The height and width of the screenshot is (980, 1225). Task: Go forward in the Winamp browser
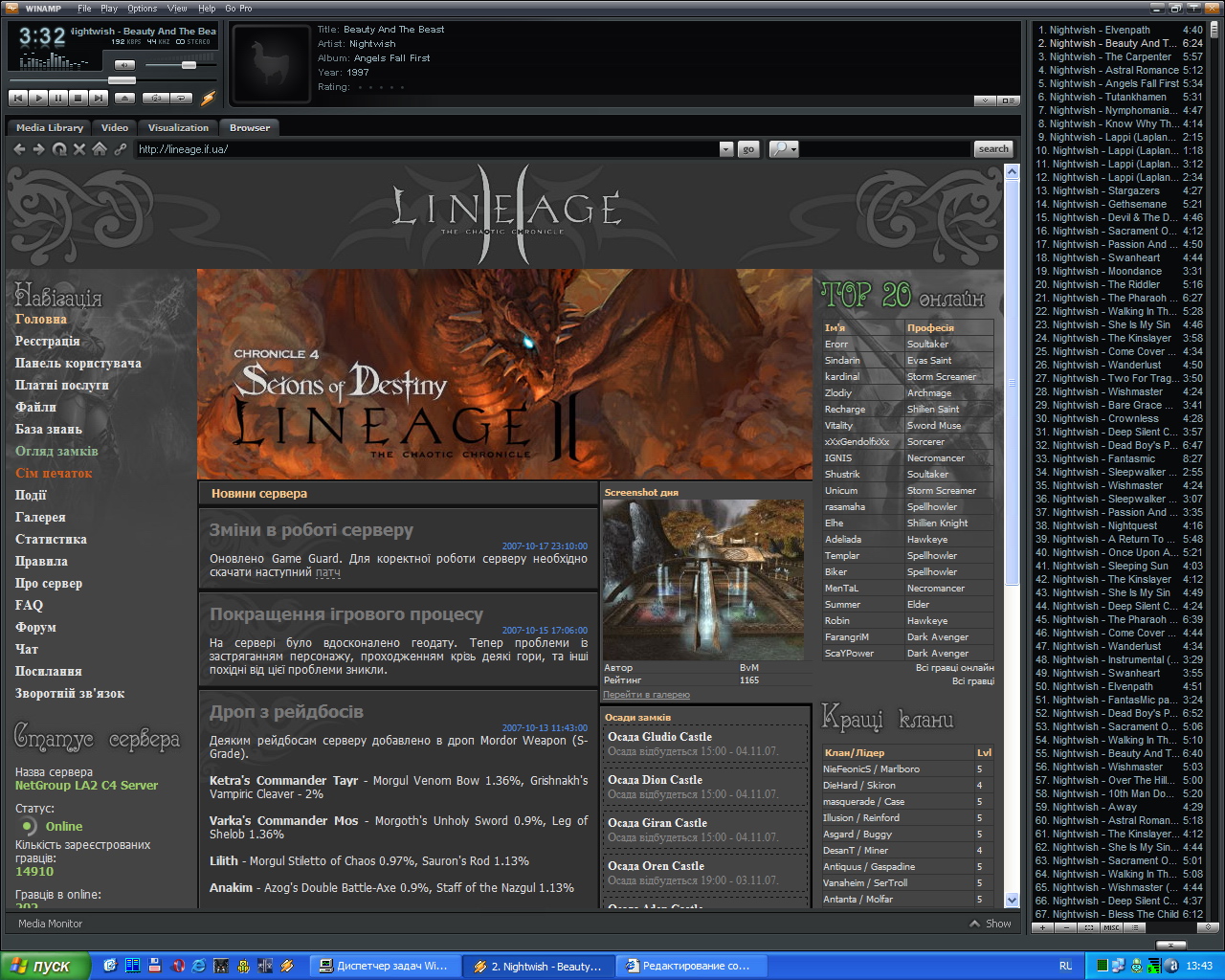point(39,148)
